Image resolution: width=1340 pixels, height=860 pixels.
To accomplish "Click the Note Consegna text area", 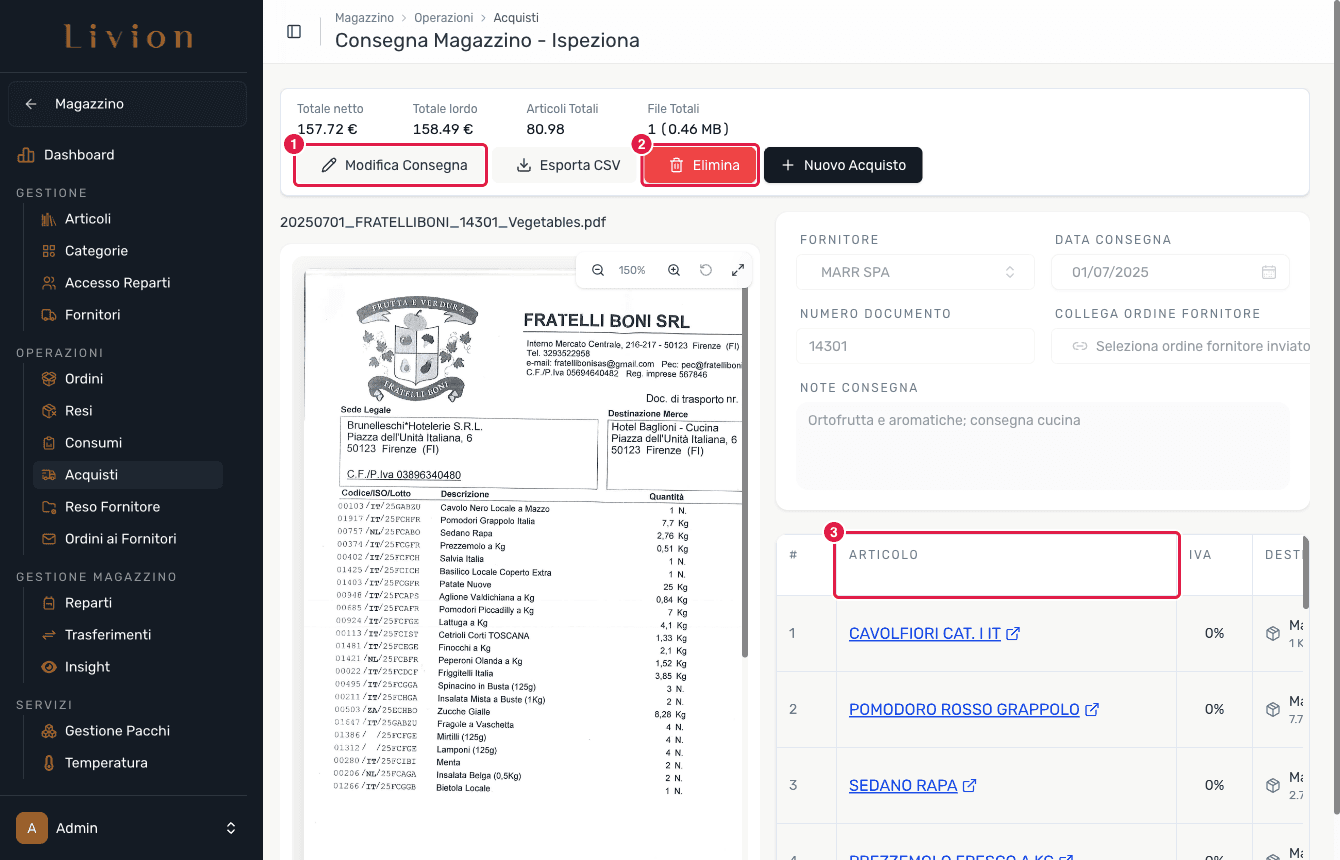I will [x=1043, y=445].
